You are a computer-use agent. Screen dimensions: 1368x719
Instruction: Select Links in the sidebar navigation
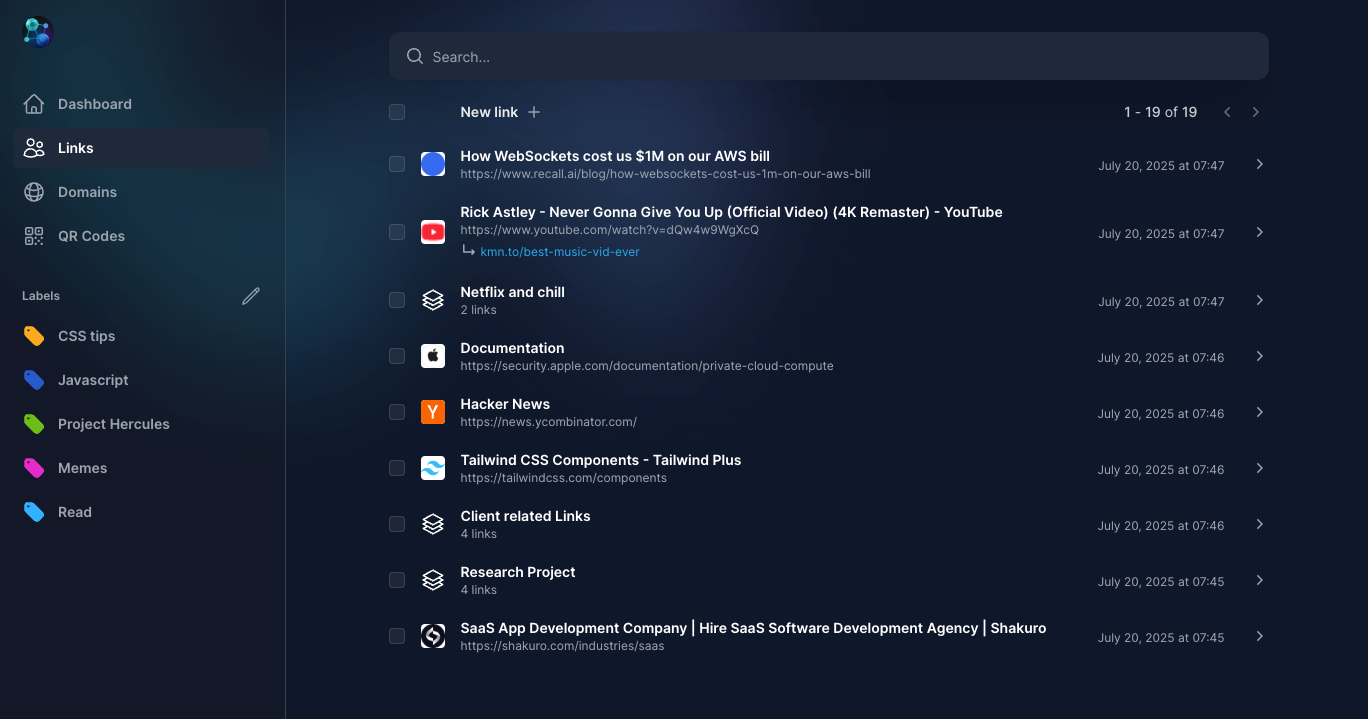click(x=75, y=148)
